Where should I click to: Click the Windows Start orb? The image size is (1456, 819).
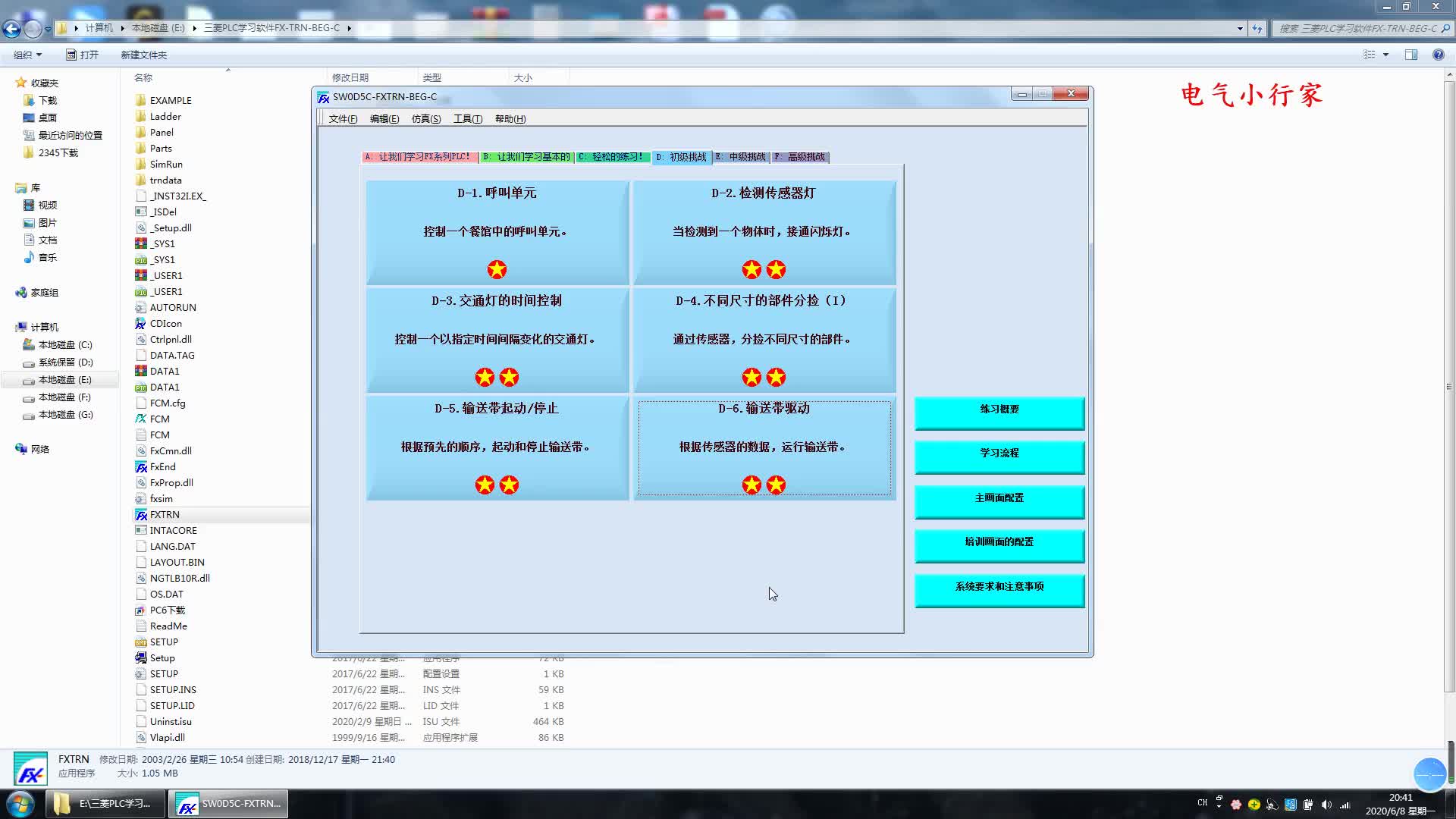20,804
